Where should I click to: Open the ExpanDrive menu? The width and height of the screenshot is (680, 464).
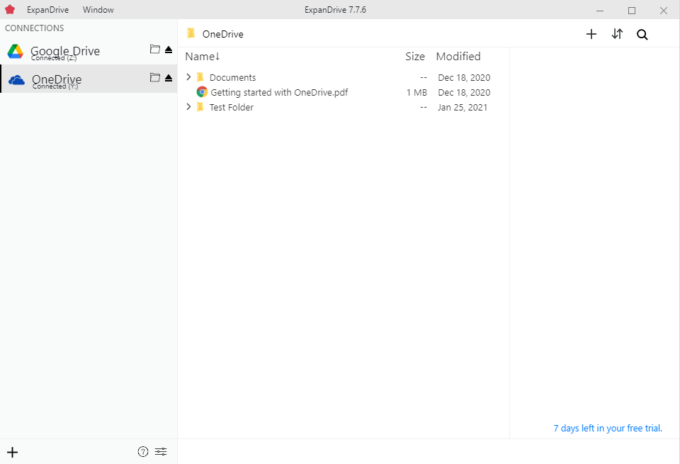48,10
